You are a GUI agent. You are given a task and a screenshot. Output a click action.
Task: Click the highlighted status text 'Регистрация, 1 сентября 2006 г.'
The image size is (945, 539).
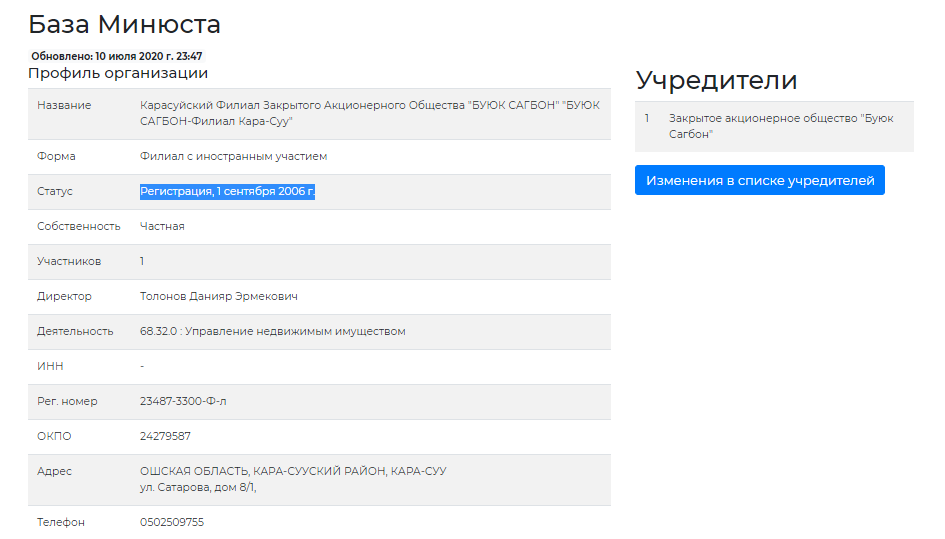[x=227, y=191]
